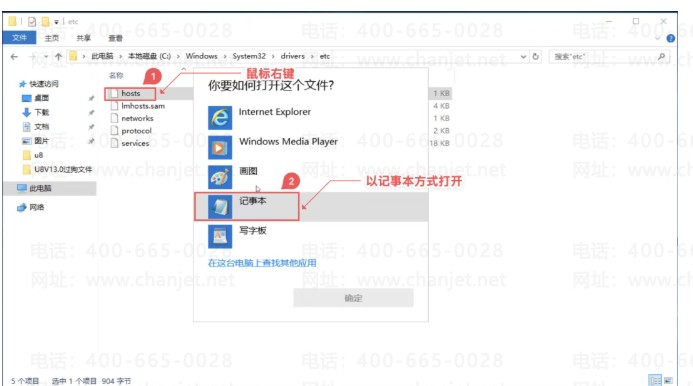The width and height of the screenshot is (693, 386).
Task: Open the u8 folder in sidebar
Action: [33, 155]
